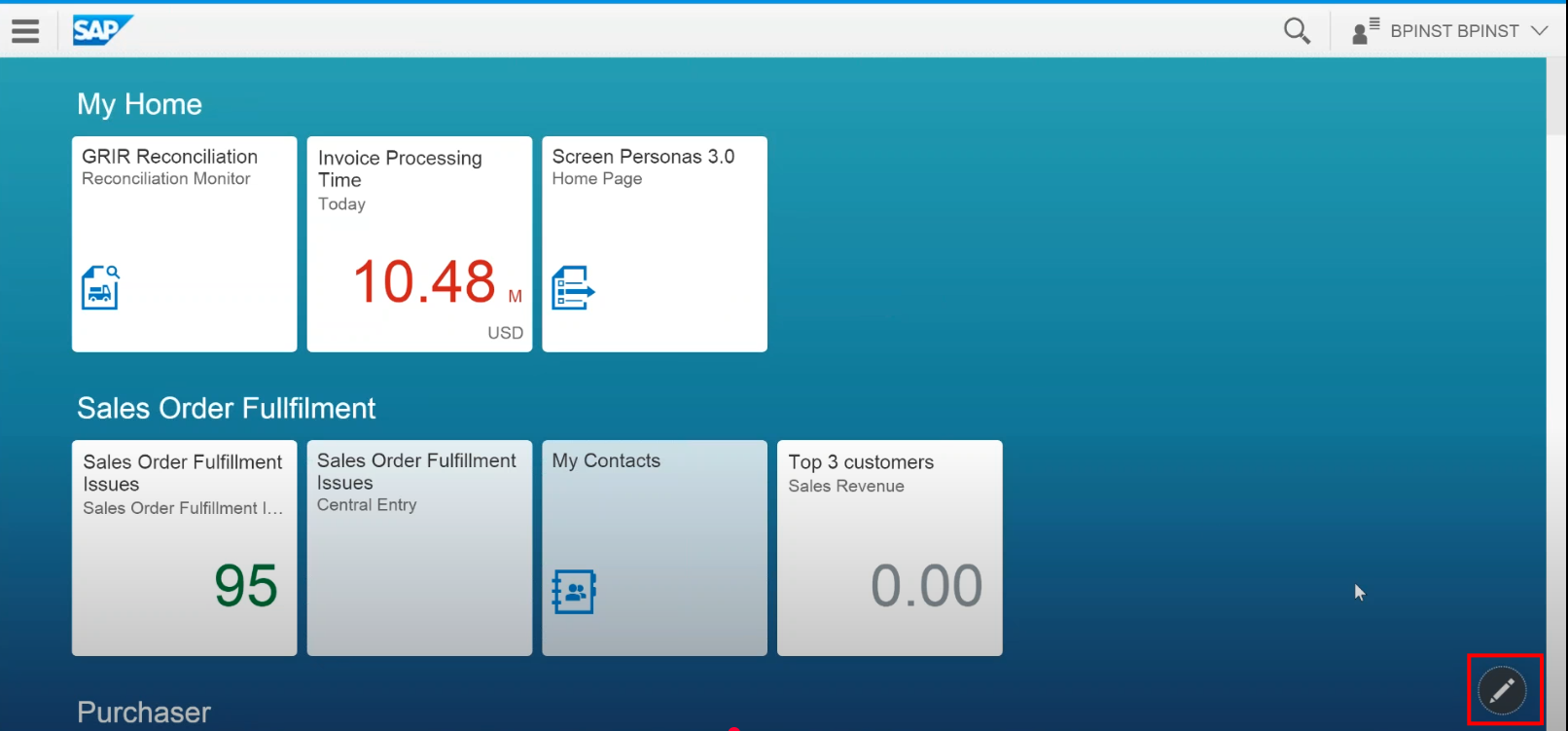Click the pencil edit home page icon
This screenshot has width=1568, height=731.
[1503, 691]
